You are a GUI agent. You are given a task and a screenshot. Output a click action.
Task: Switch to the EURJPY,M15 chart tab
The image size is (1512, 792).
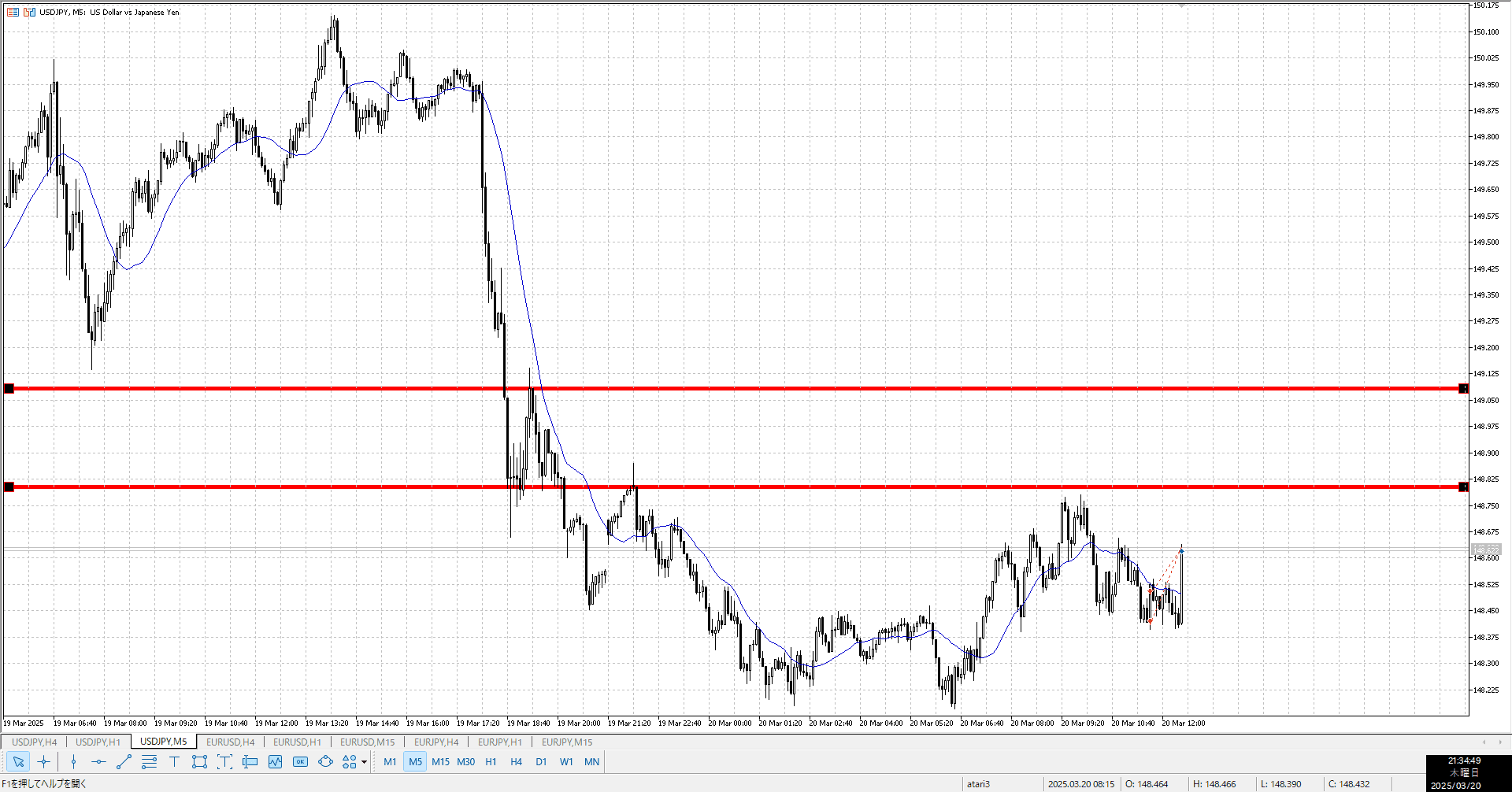click(567, 742)
